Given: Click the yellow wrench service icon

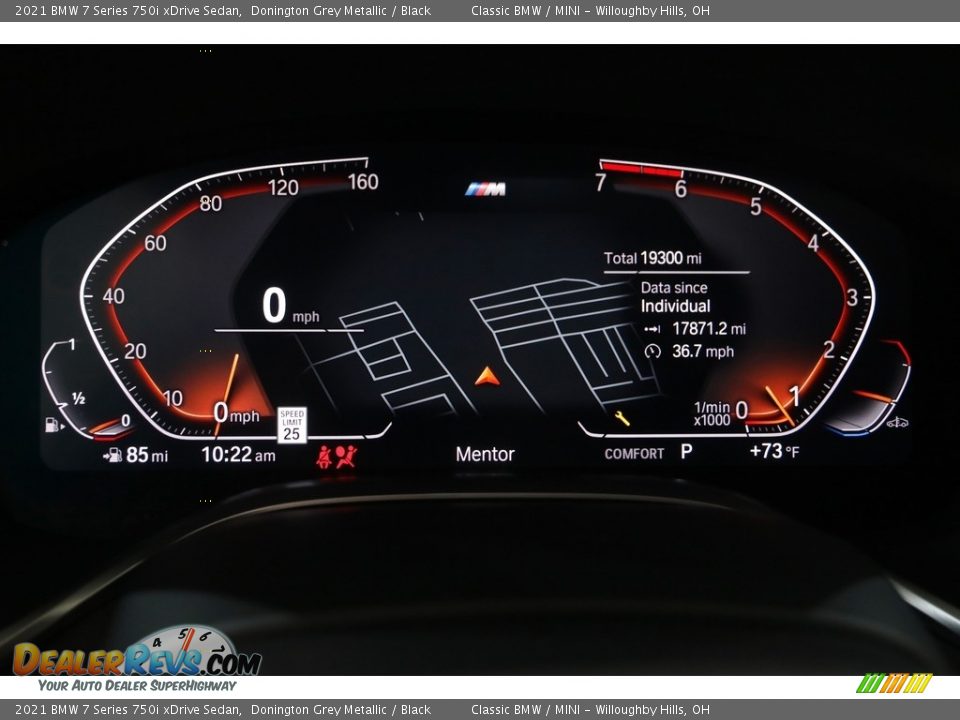Looking at the screenshot, I should pyautogui.click(x=622, y=418).
